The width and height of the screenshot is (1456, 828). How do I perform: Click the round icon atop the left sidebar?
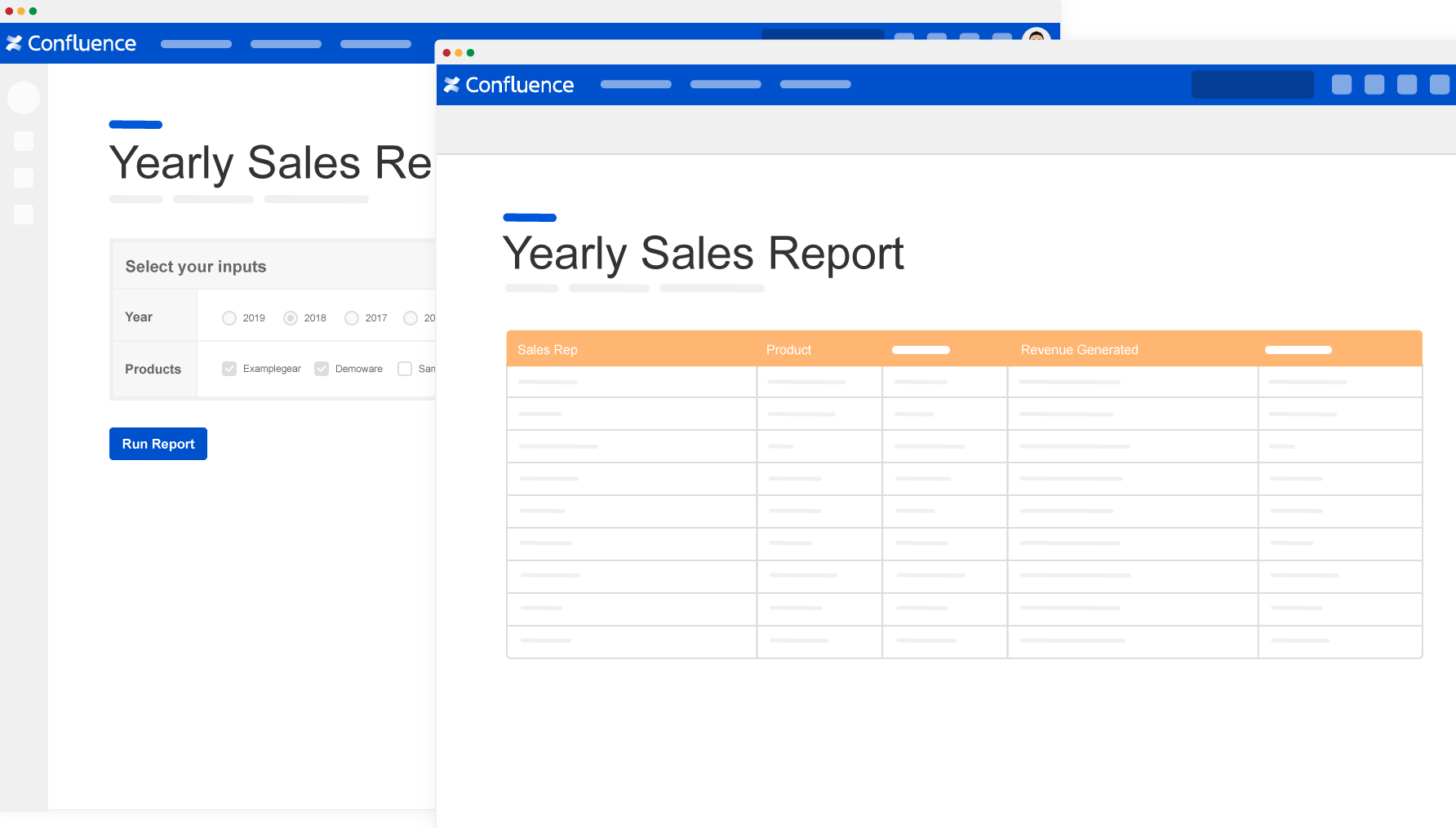point(24,98)
